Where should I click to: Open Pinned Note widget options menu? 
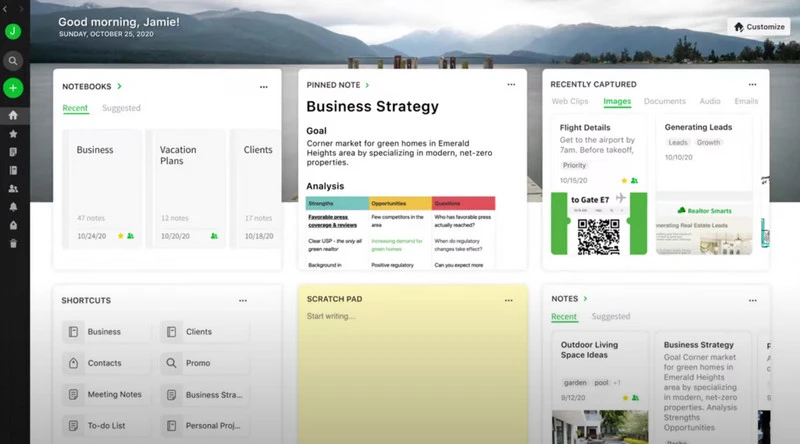[511, 85]
